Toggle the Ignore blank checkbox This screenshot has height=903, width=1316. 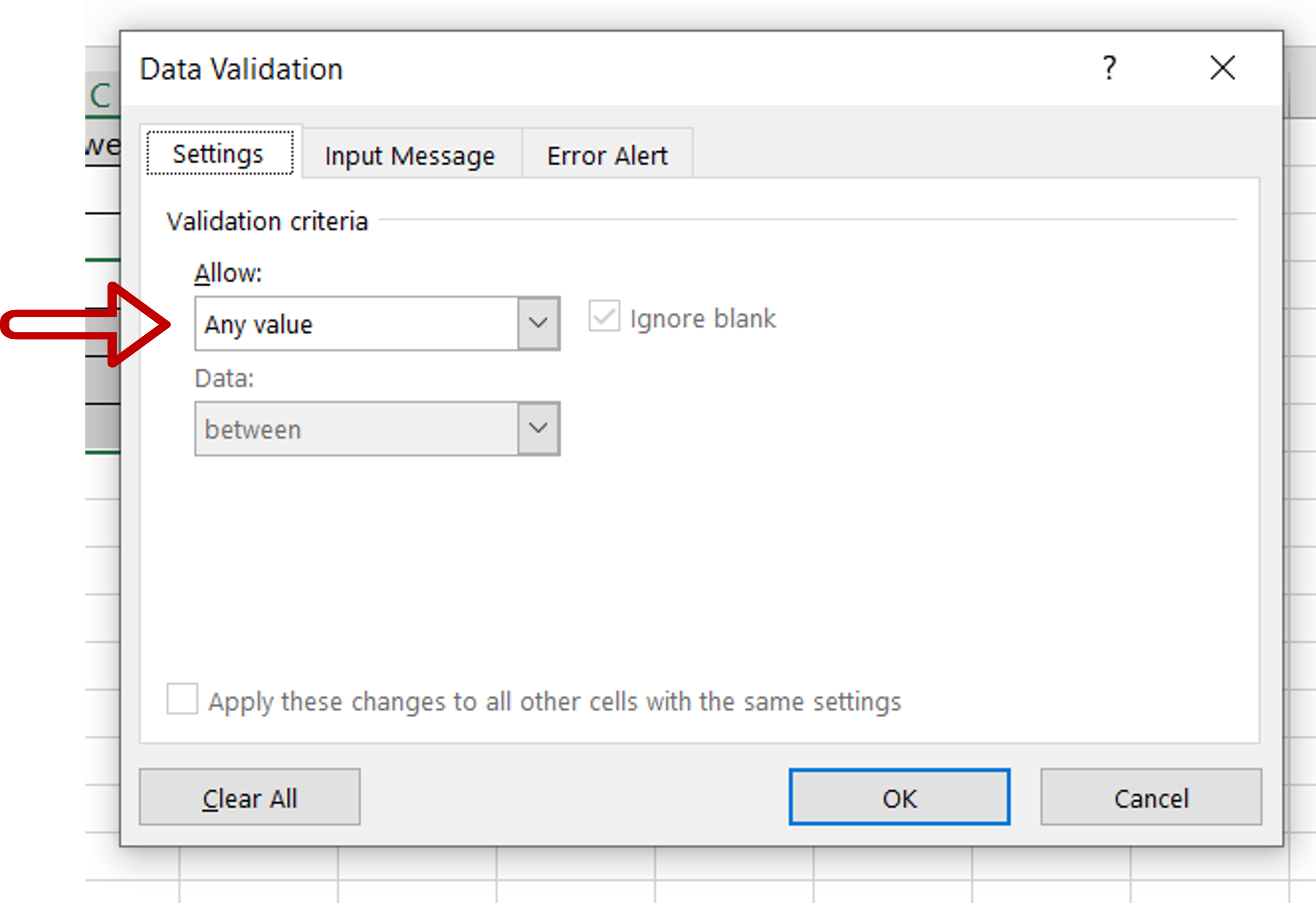604,316
